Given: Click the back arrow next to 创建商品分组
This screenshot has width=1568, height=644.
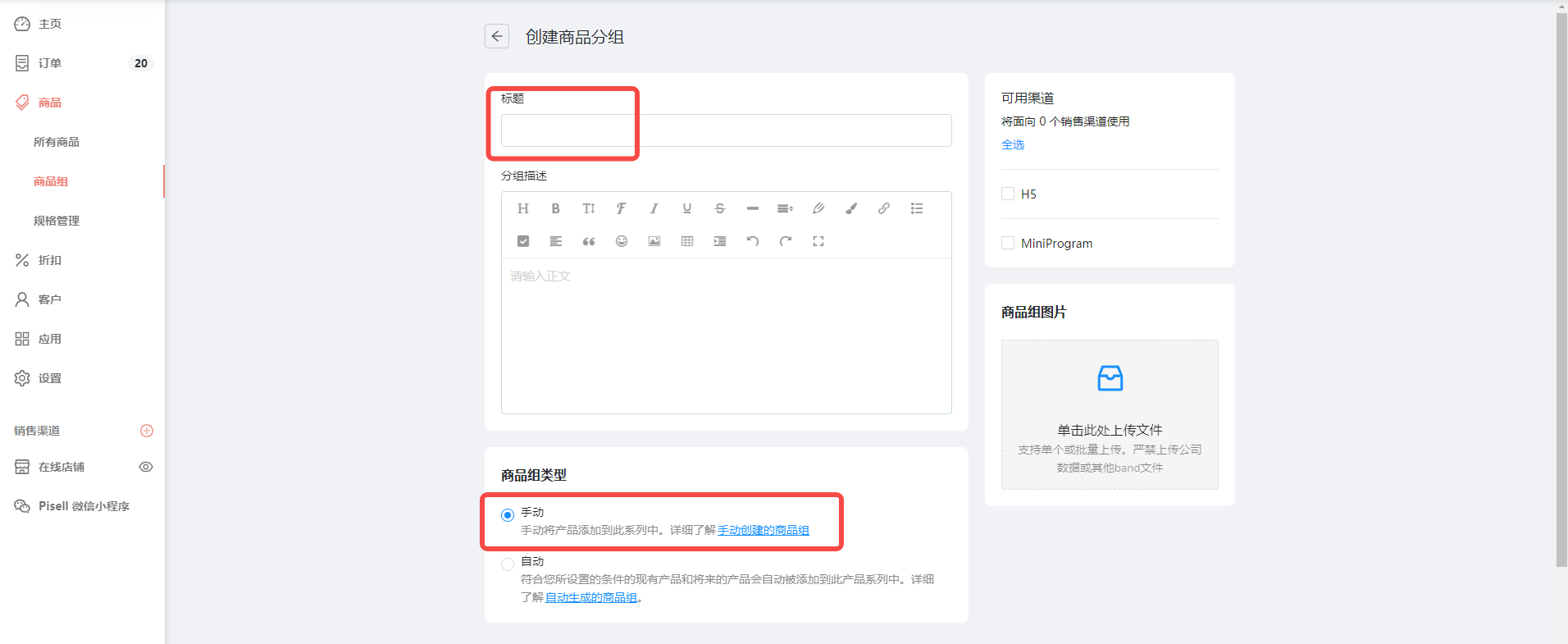Looking at the screenshot, I should pyautogui.click(x=497, y=36).
